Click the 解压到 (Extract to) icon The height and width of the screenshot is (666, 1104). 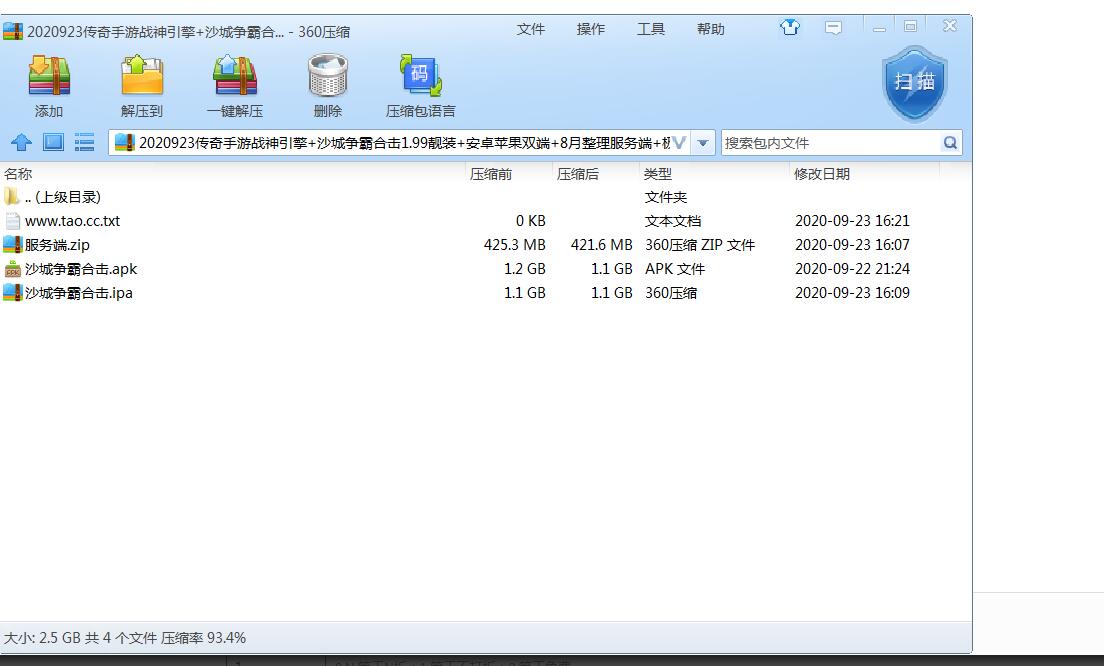coord(142,78)
